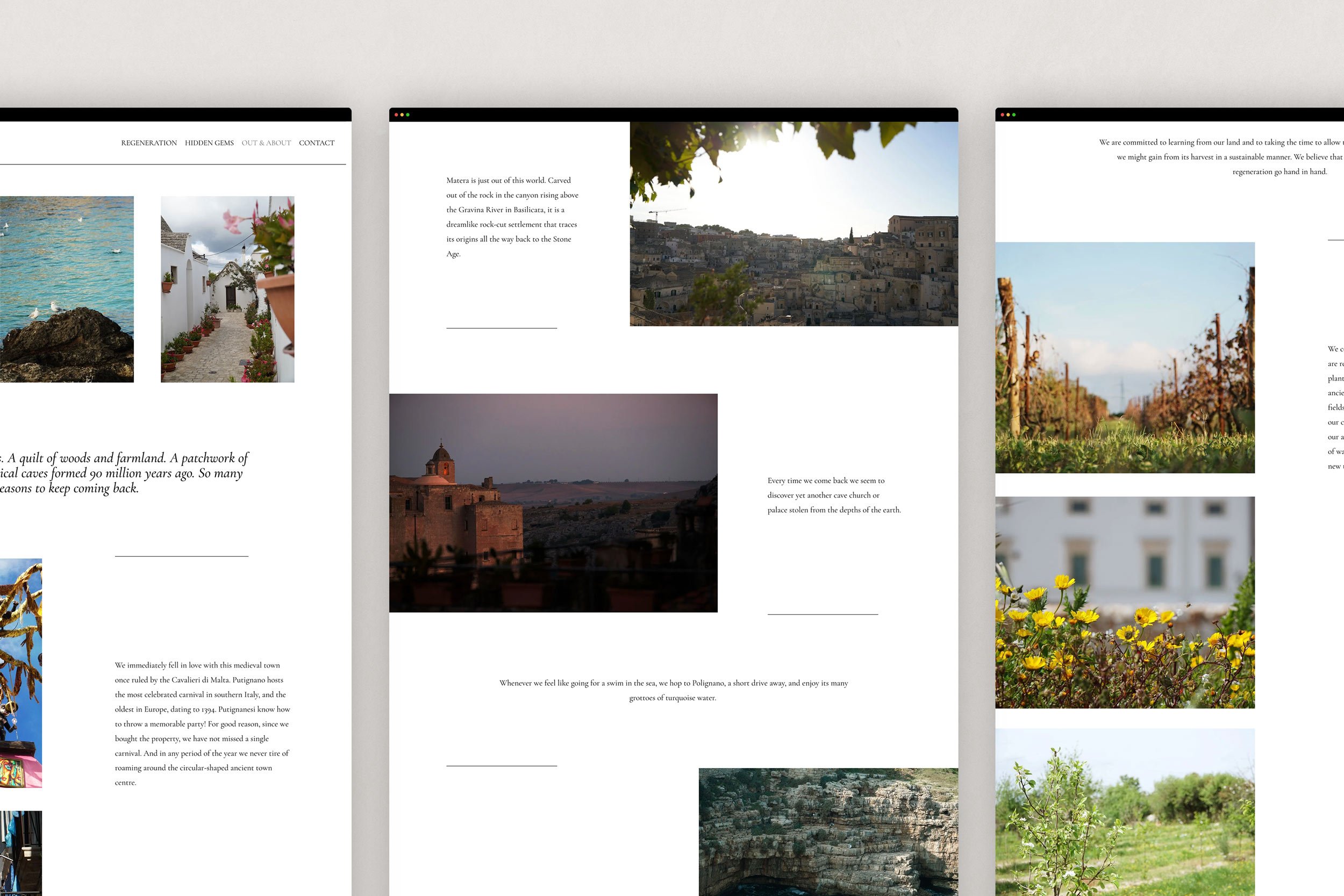Open the white alley with flowerpots photo
1344x896 pixels.
[x=227, y=289]
